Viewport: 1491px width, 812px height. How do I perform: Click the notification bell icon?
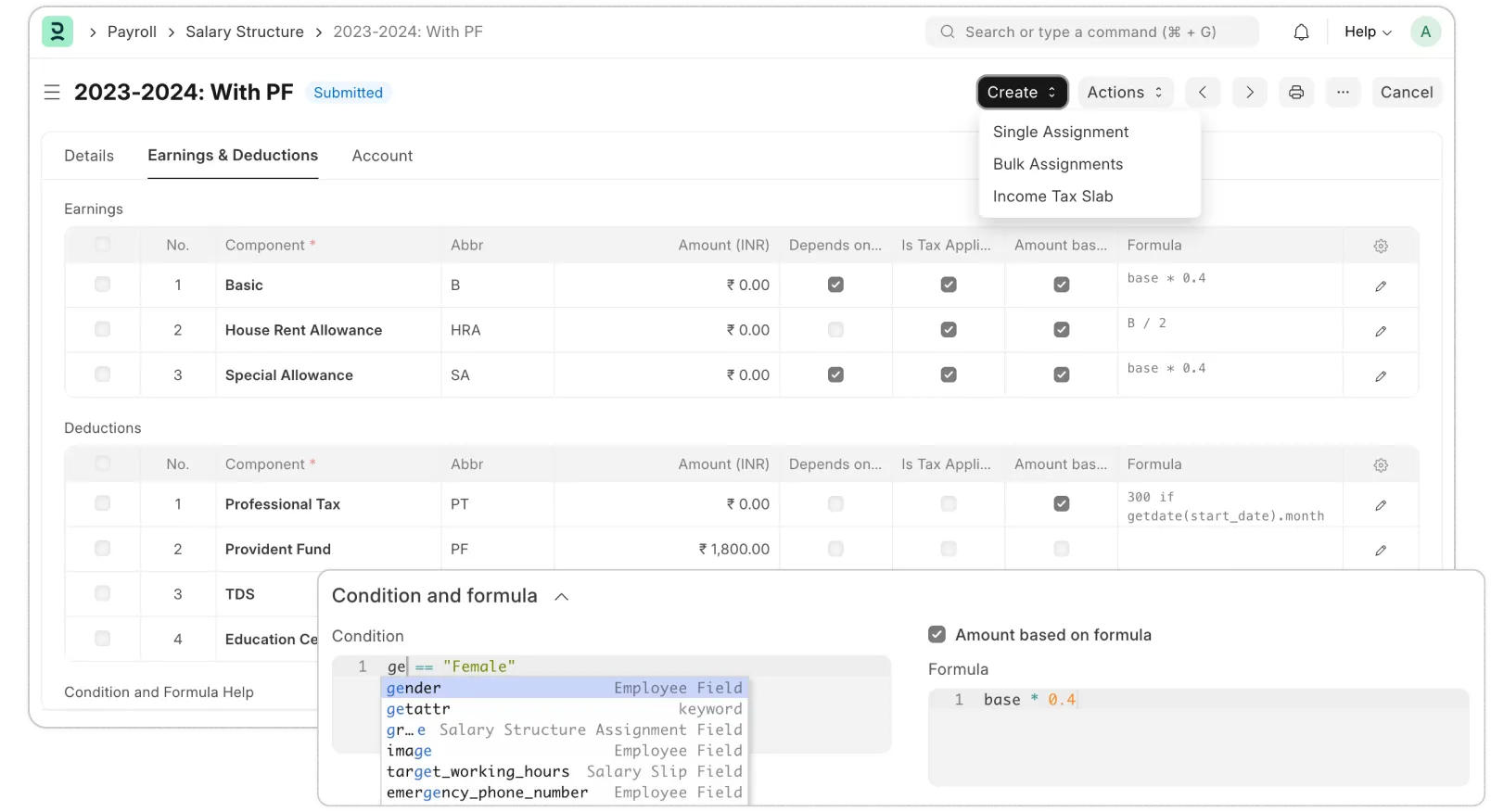(1301, 32)
